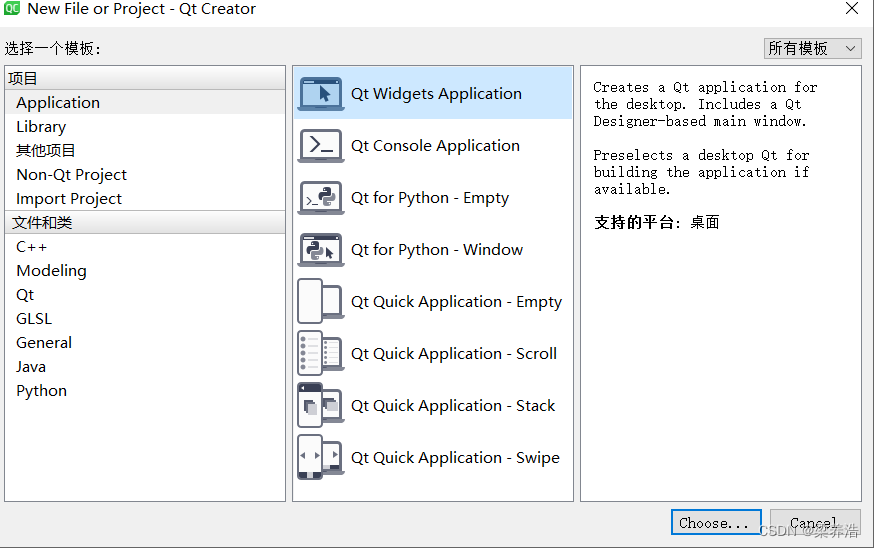Select the Modeling file category

51,271
